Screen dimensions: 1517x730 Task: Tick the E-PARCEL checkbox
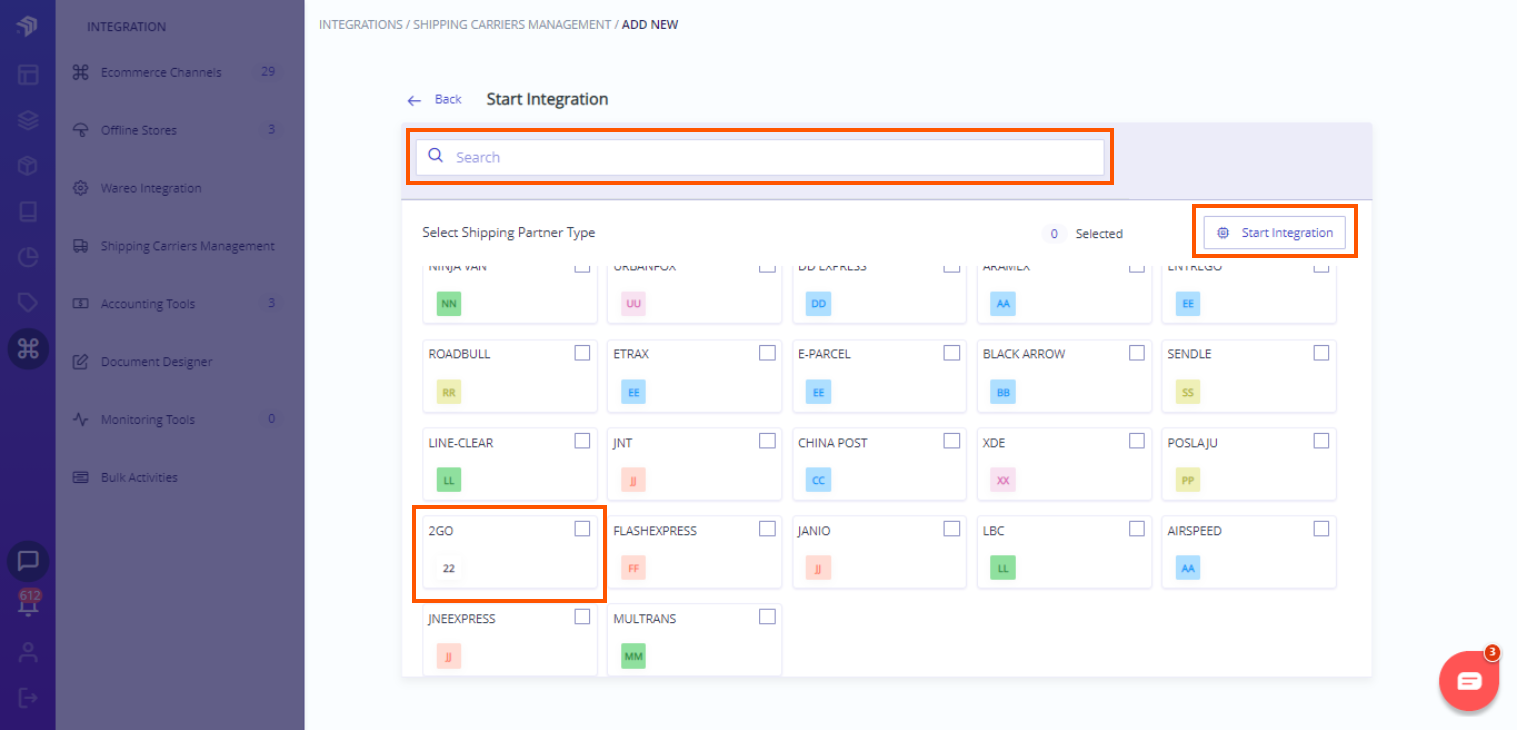(952, 353)
